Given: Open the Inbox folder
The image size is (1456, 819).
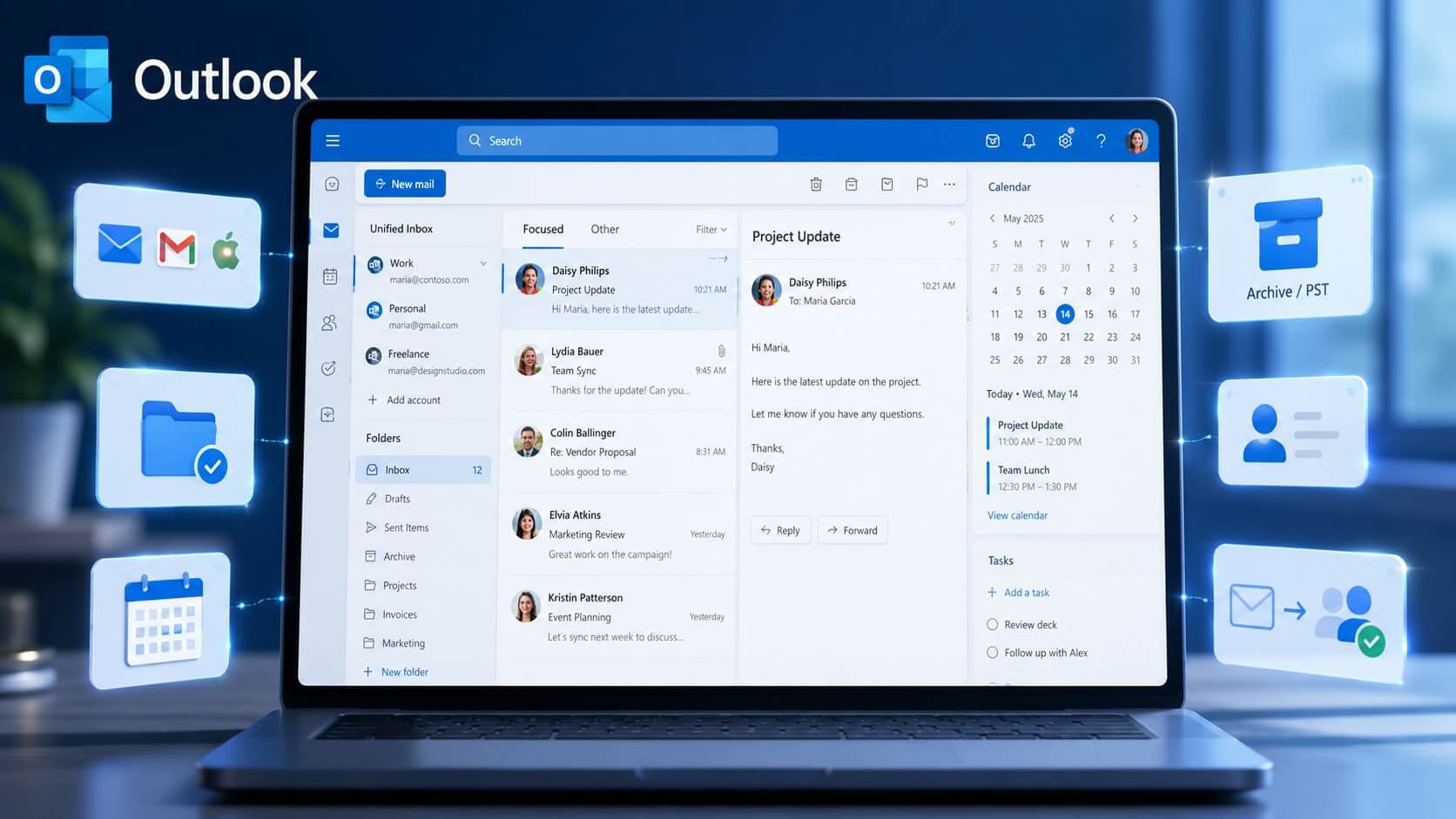Looking at the screenshot, I should (423, 470).
